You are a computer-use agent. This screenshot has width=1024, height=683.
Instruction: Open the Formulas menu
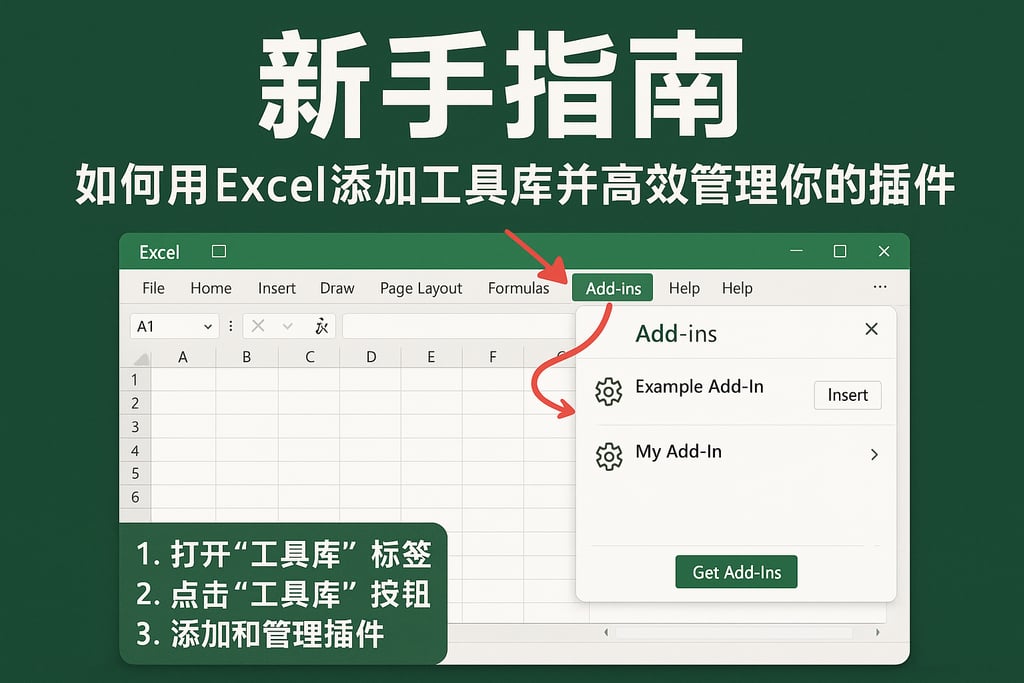pos(518,287)
